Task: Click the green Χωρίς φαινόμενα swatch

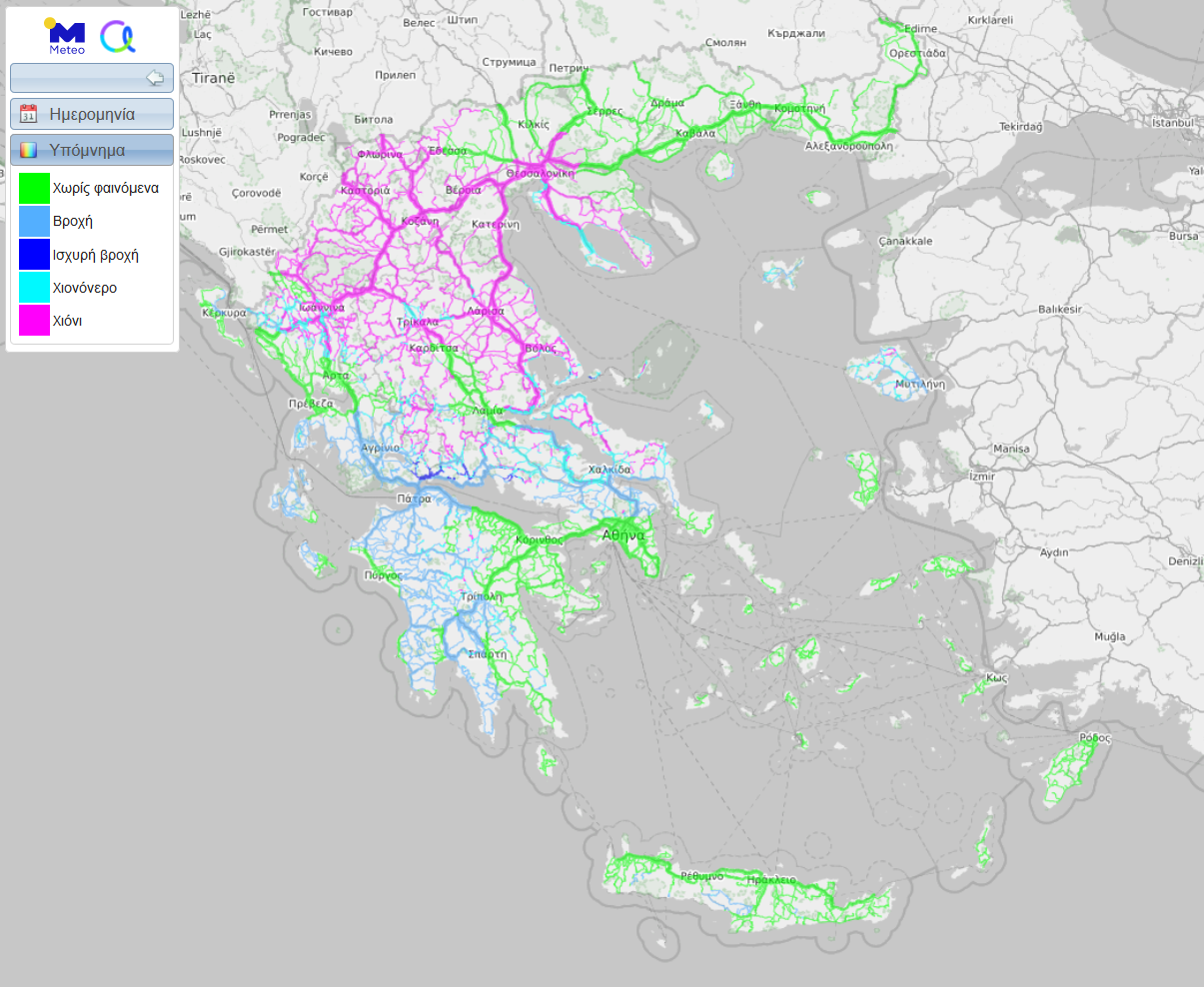Action: pos(34,188)
